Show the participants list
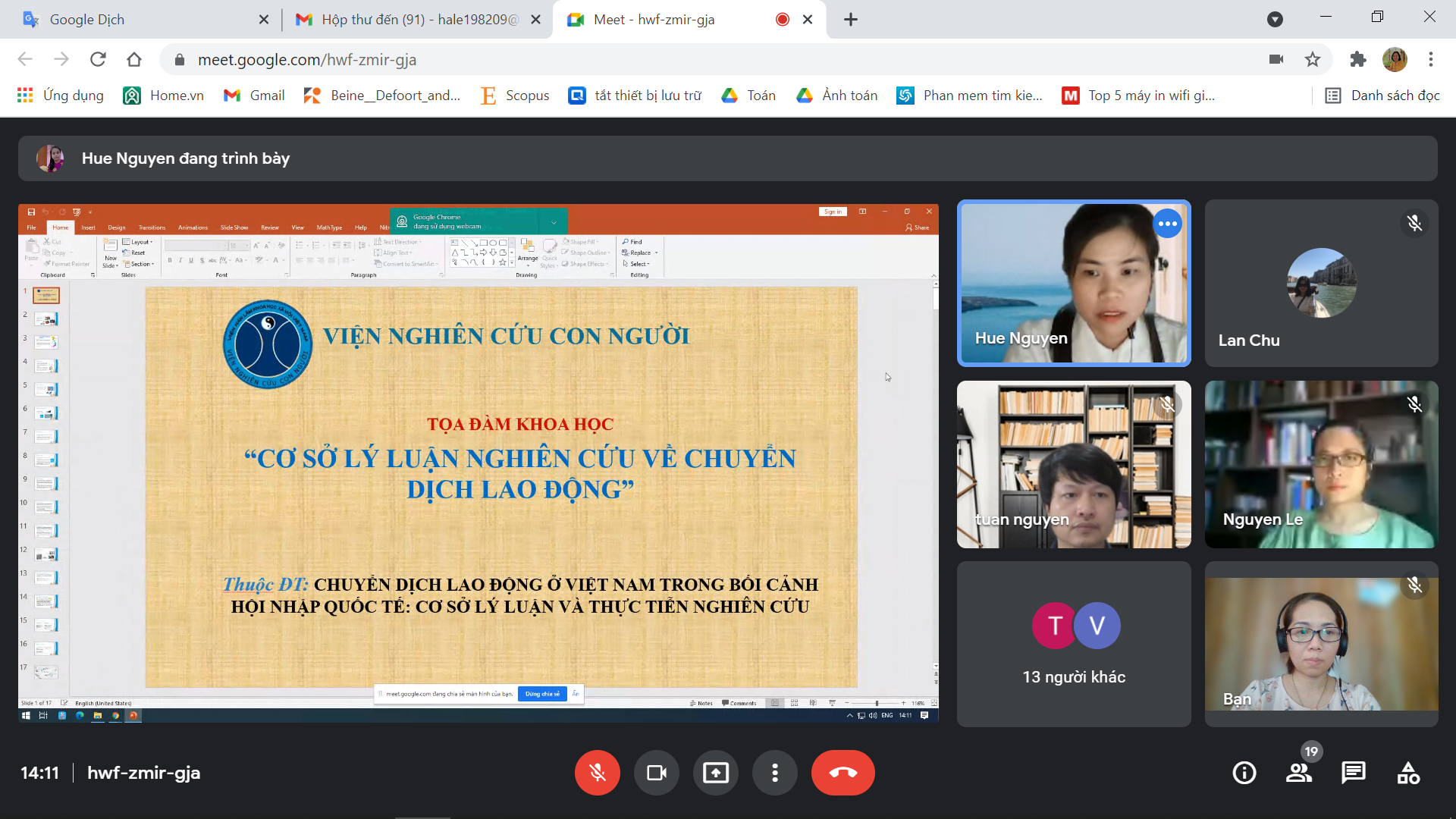 click(1299, 773)
